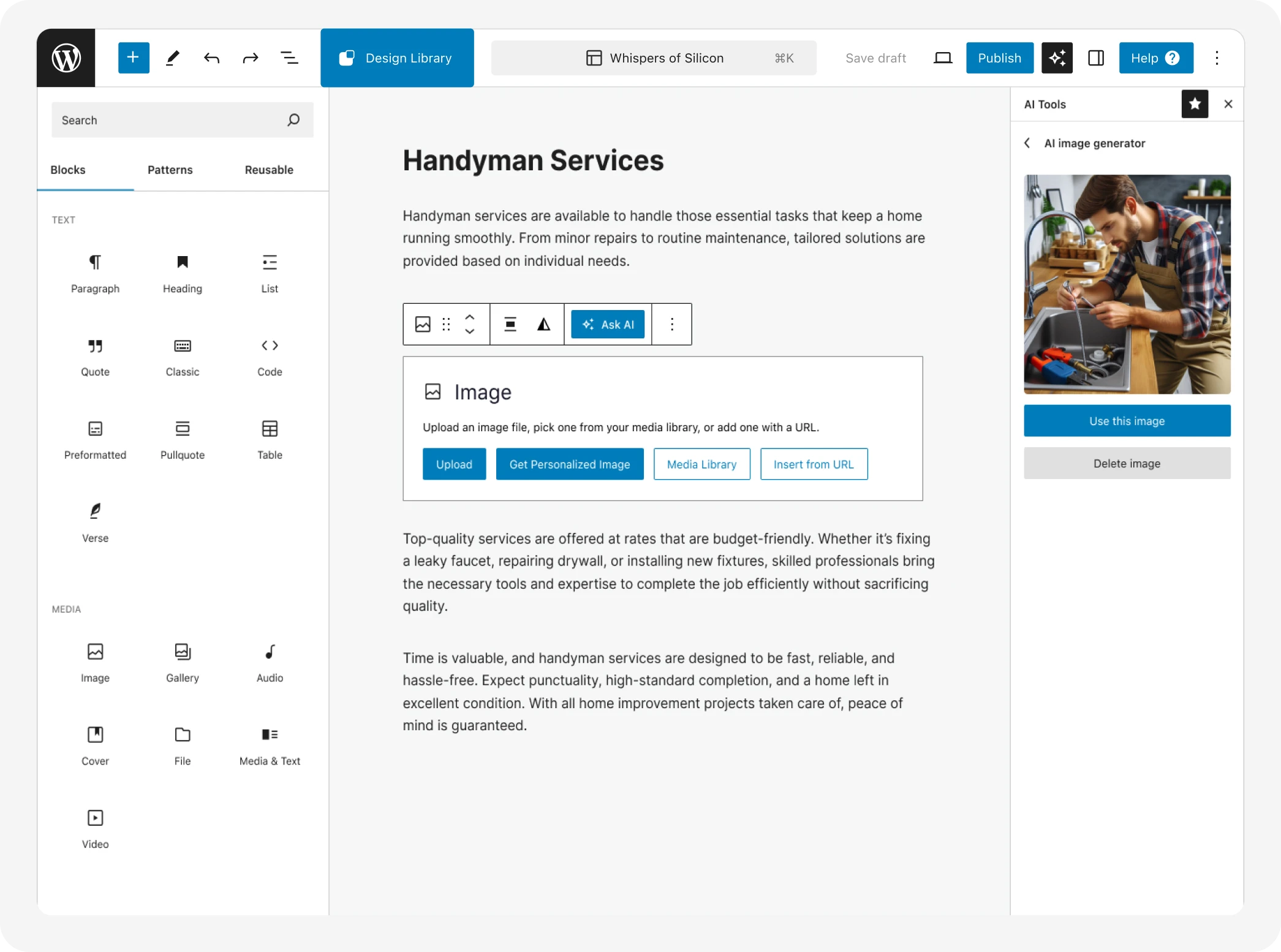Toggle the sidebar panel view
This screenshot has width=1281, height=952.
[1097, 58]
